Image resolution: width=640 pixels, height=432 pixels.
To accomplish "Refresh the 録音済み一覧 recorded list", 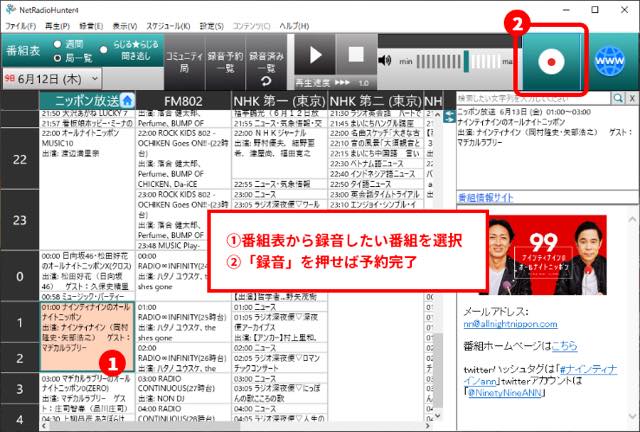I will [266, 82].
